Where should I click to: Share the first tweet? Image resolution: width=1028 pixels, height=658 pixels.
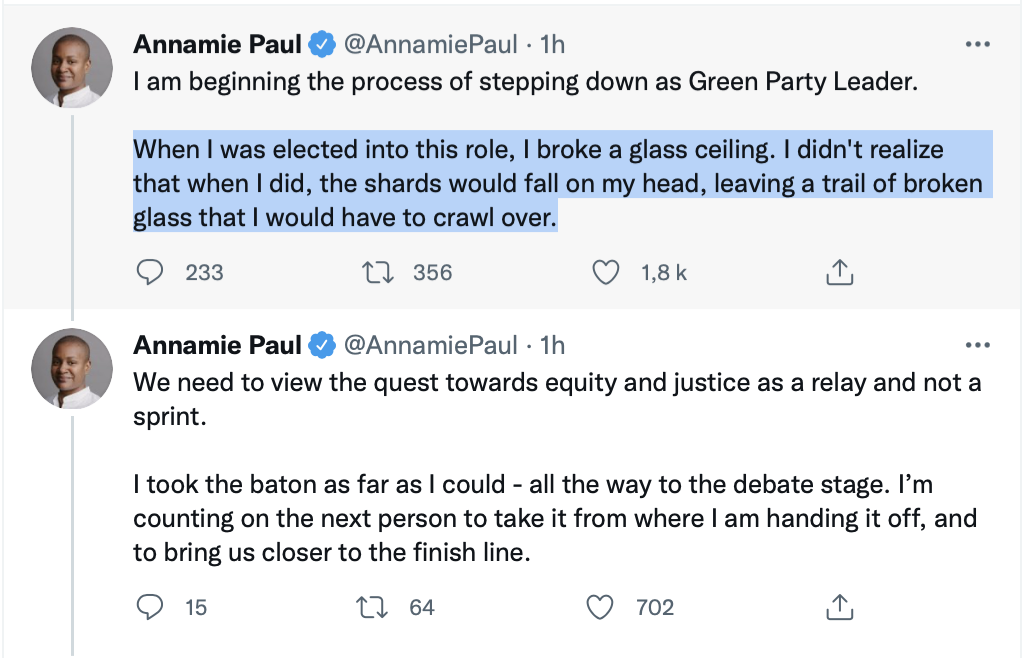[x=840, y=271]
